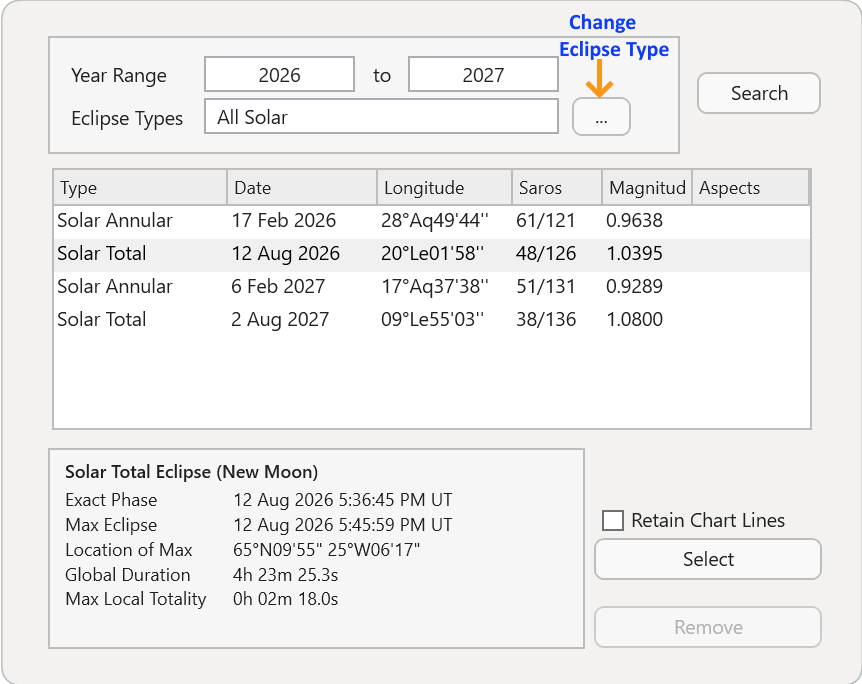Click longitude cell 20°Le01'58''
This screenshot has width=862, height=684.
point(433,253)
